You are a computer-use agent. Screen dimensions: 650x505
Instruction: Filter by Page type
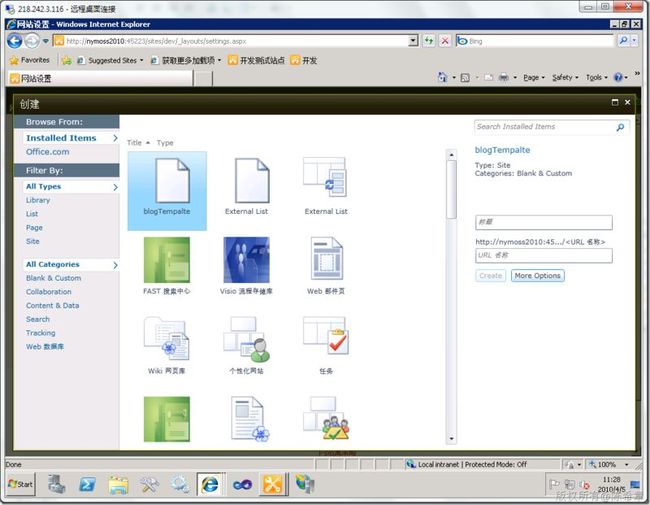pyautogui.click(x=34, y=228)
